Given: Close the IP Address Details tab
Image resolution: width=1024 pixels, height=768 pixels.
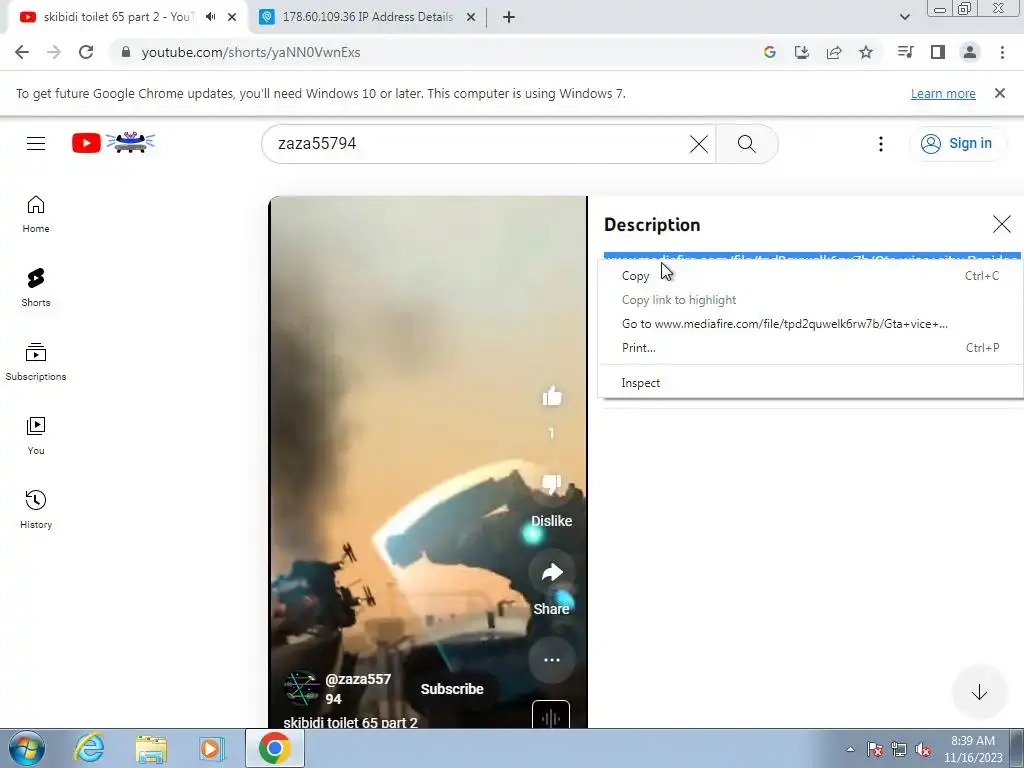Looking at the screenshot, I should pyautogui.click(x=471, y=17).
